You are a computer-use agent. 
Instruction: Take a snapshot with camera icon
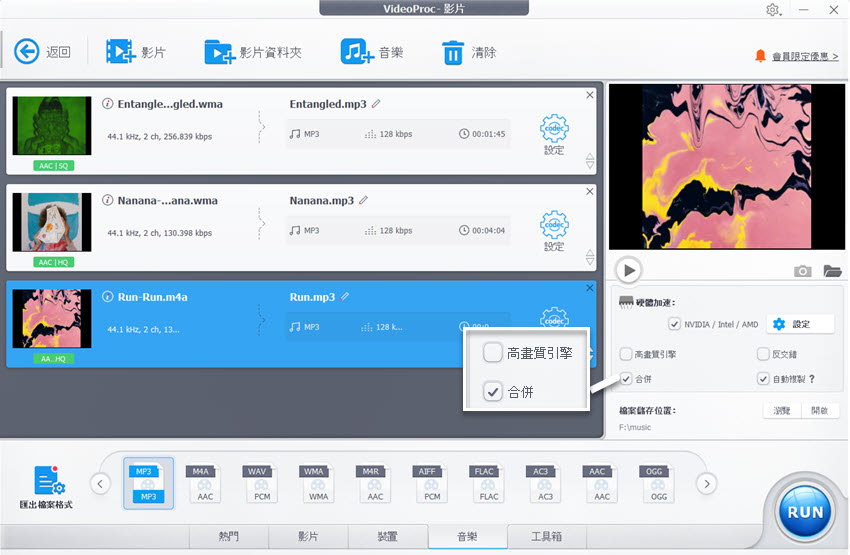coord(802,270)
